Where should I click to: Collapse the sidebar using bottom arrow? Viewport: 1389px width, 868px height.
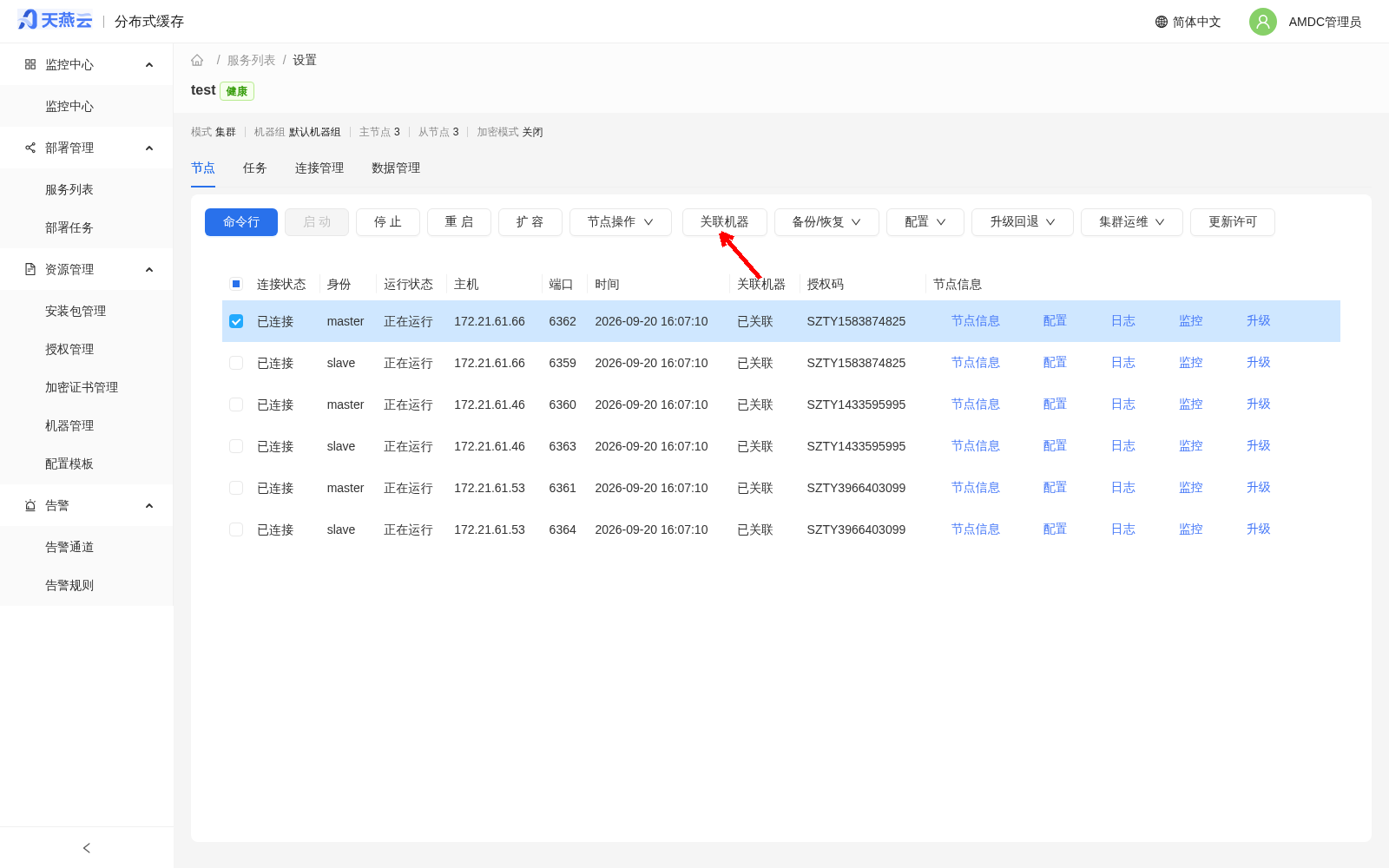pos(86,848)
